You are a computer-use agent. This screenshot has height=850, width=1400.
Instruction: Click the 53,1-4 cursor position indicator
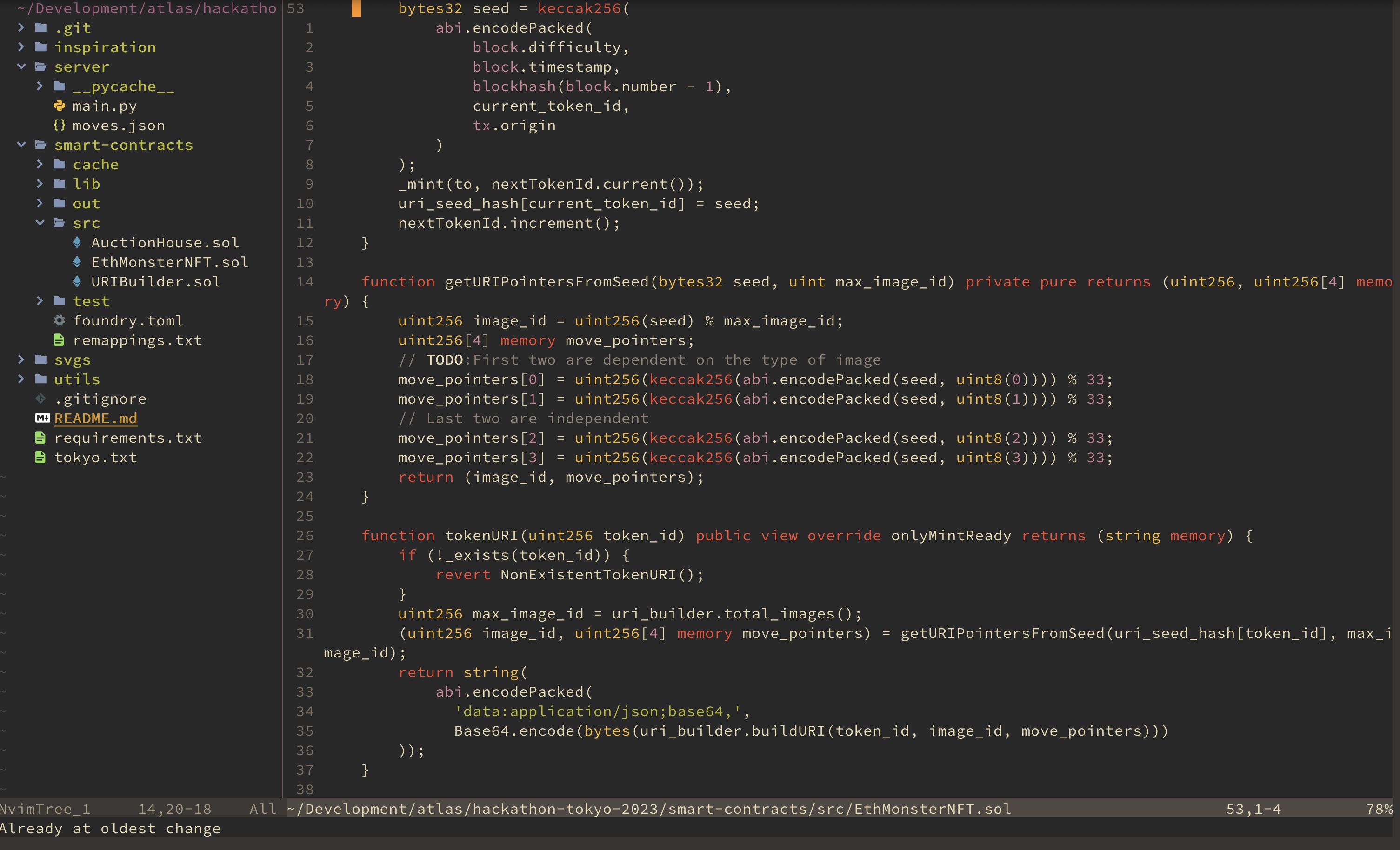coord(1253,809)
